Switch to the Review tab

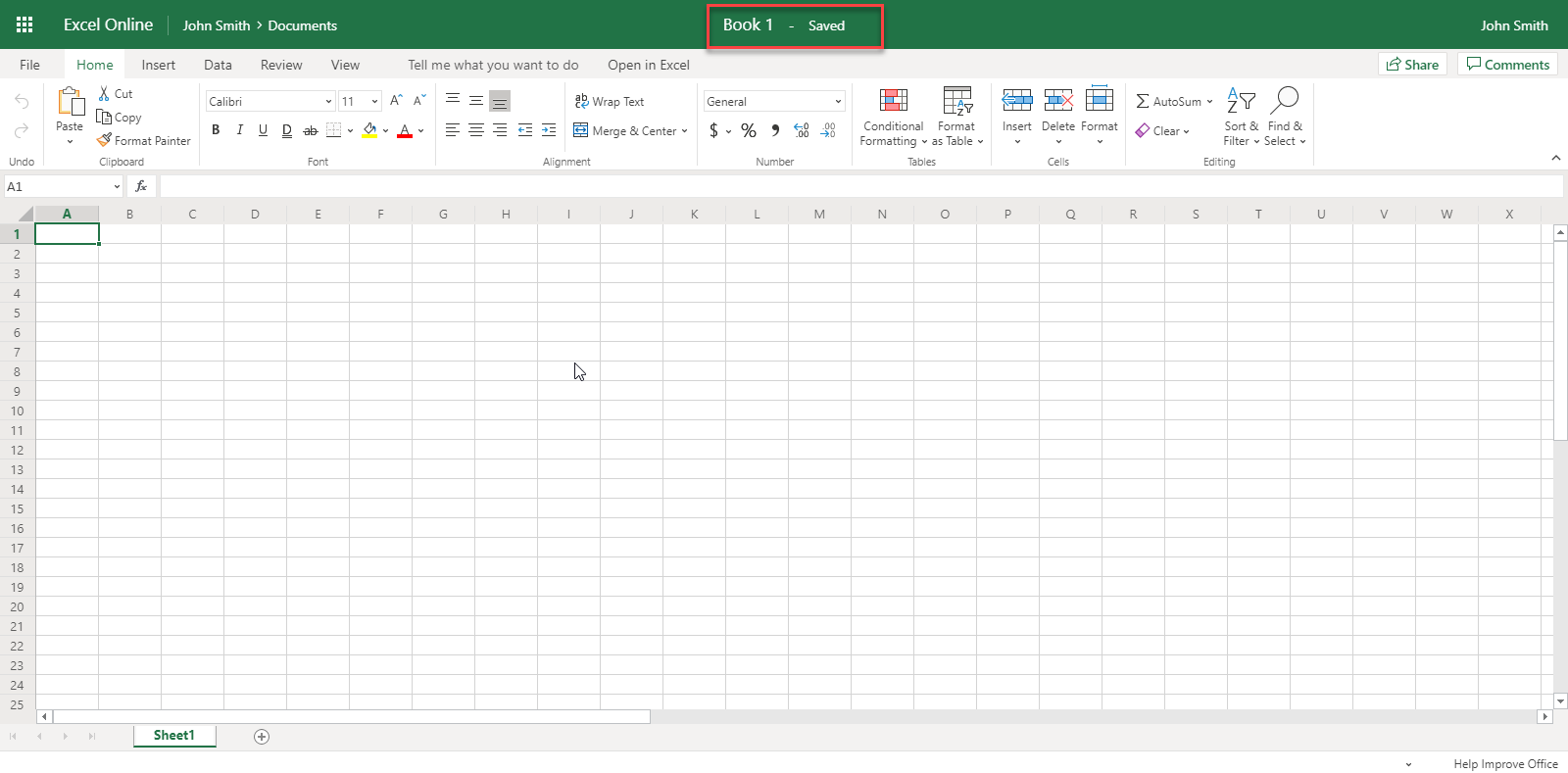click(x=281, y=65)
